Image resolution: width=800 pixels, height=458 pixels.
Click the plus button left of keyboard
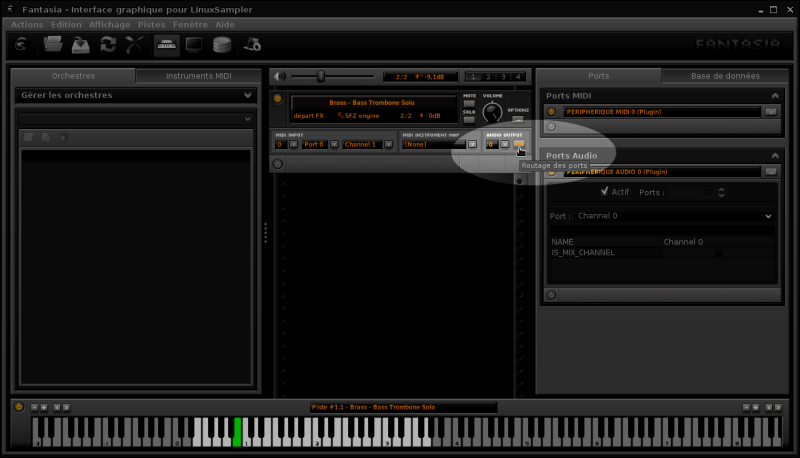tap(44, 408)
